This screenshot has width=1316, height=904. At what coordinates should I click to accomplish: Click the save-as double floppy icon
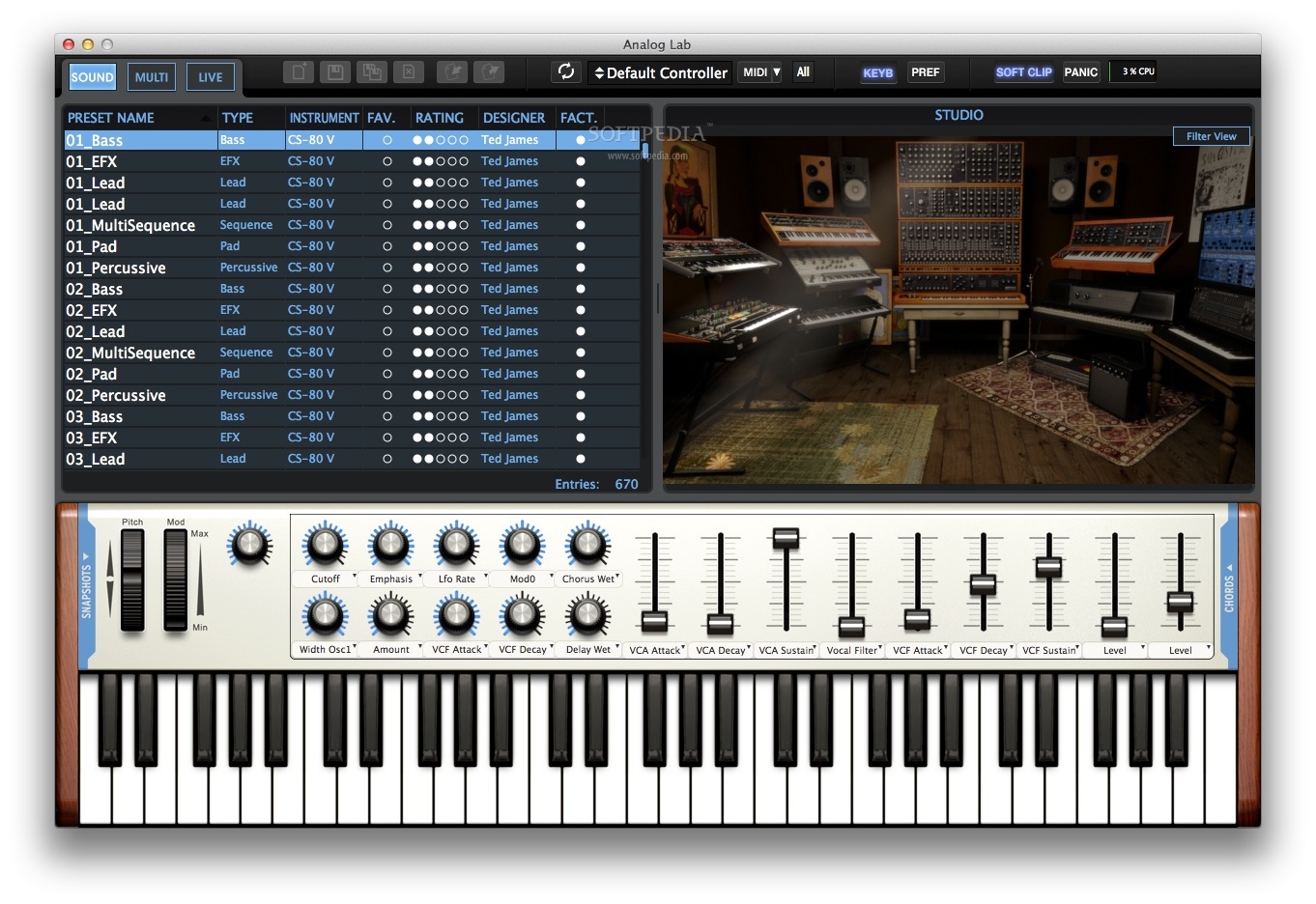371,72
